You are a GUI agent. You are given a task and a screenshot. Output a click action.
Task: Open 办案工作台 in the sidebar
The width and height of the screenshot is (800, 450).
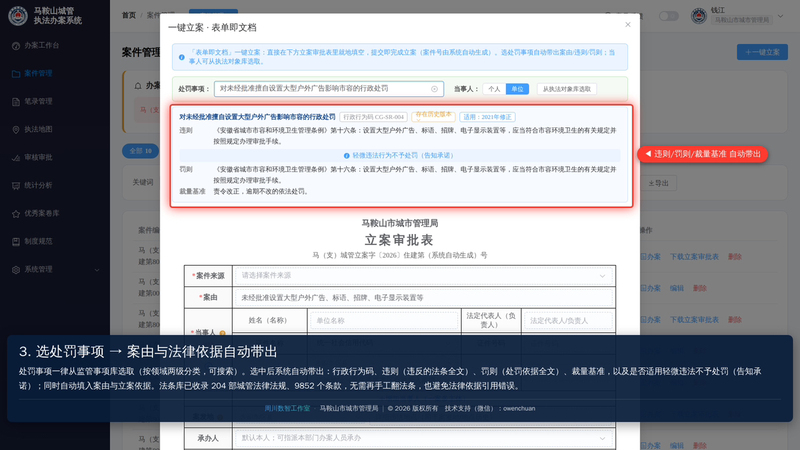42,45
